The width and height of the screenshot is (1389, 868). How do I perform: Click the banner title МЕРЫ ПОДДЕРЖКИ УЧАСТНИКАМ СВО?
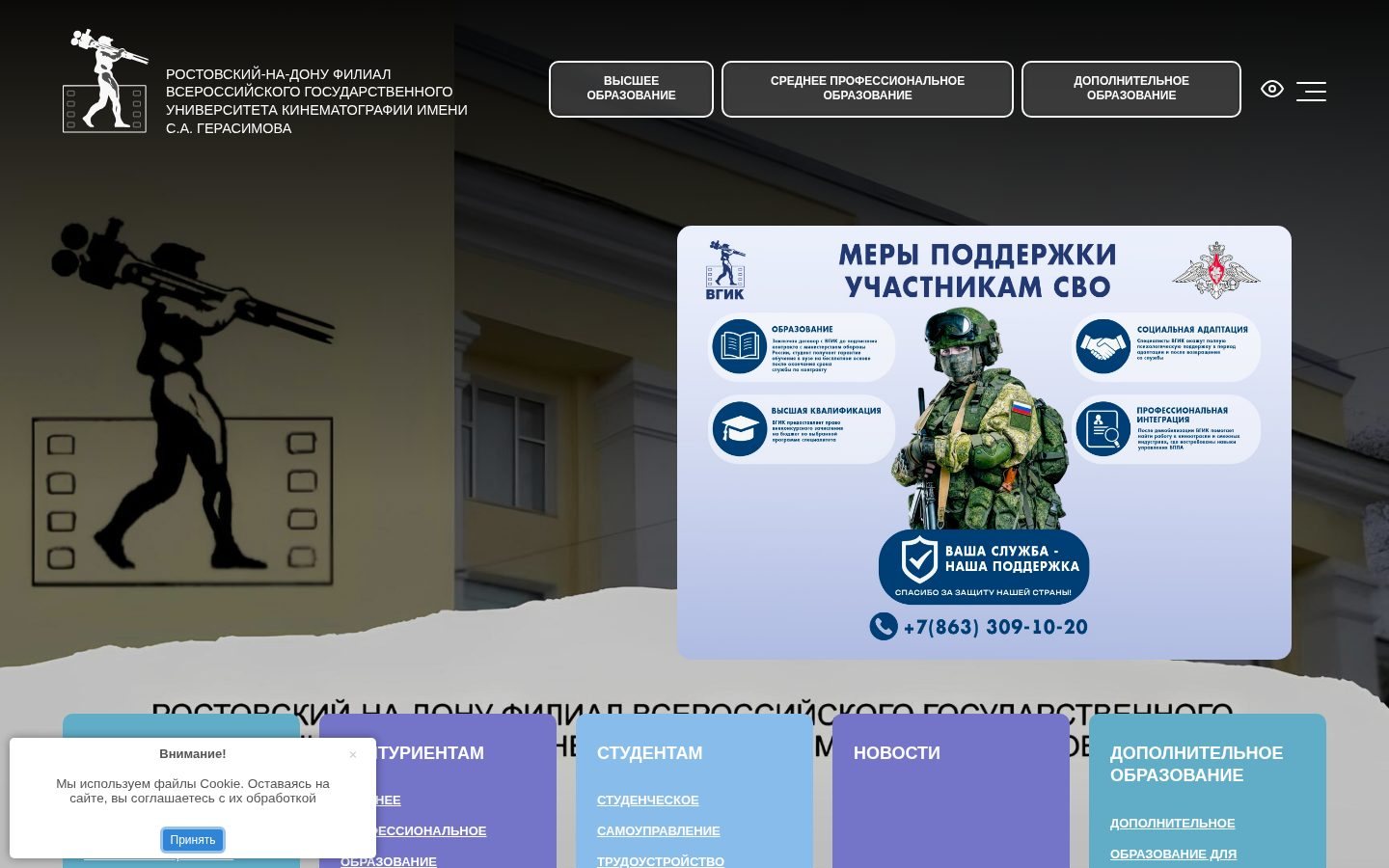pos(978,271)
